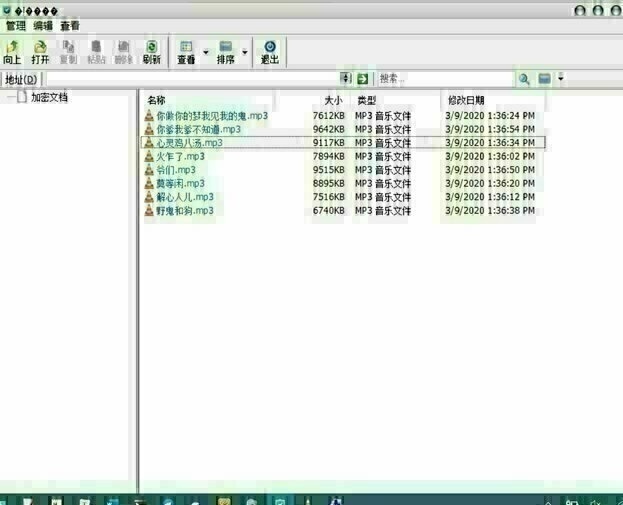Click the size cell 9515KB
This screenshot has height=505, width=623.
(329, 170)
